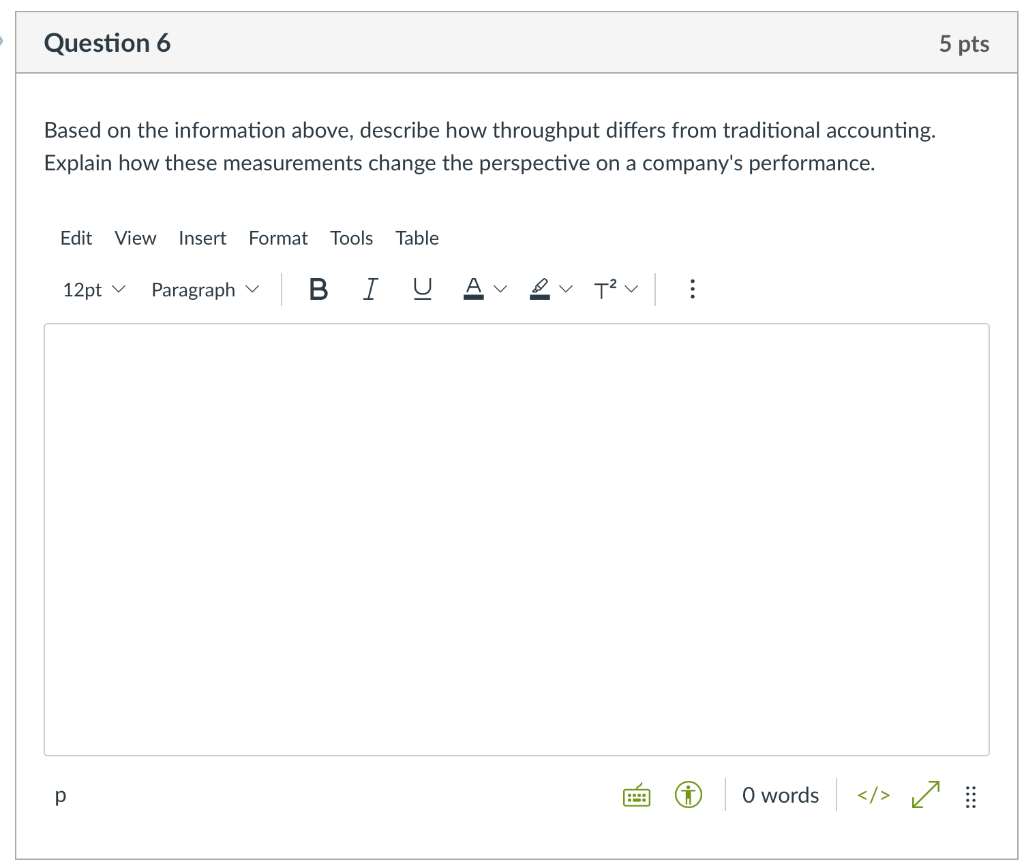1024x864 pixels.
Task: Open the accessibility checker
Action: pos(687,796)
